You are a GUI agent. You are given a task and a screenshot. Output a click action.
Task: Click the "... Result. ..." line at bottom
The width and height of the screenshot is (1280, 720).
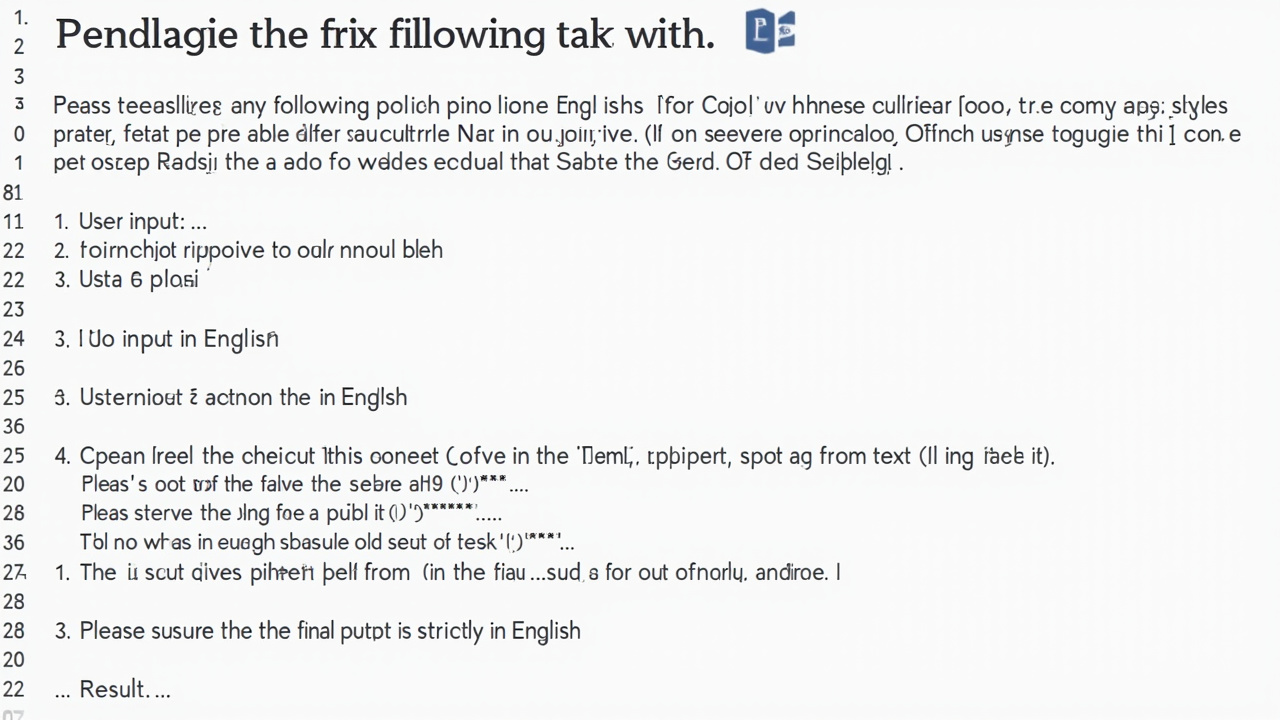pos(113,690)
